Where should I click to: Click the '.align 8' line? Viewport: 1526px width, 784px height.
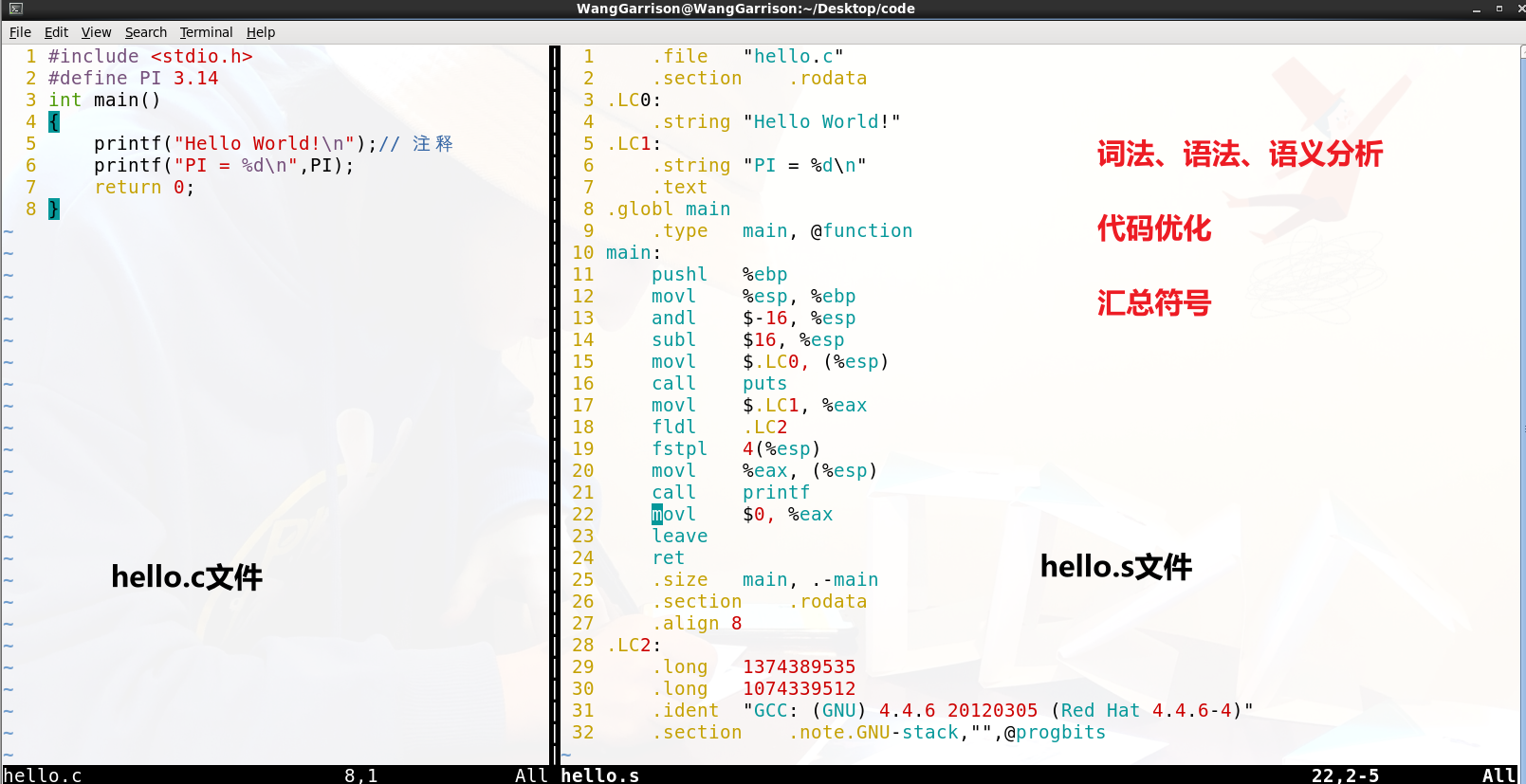coord(696,623)
